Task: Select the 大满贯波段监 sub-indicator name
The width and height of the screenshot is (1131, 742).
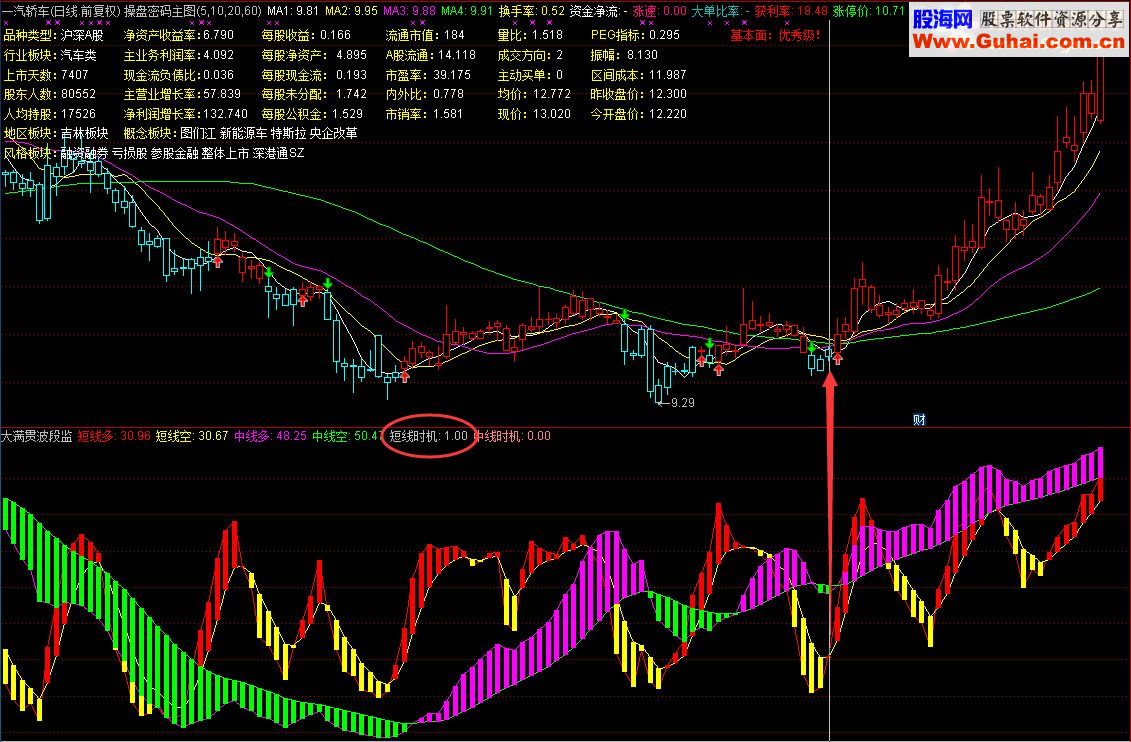Action: (x=36, y=436)
